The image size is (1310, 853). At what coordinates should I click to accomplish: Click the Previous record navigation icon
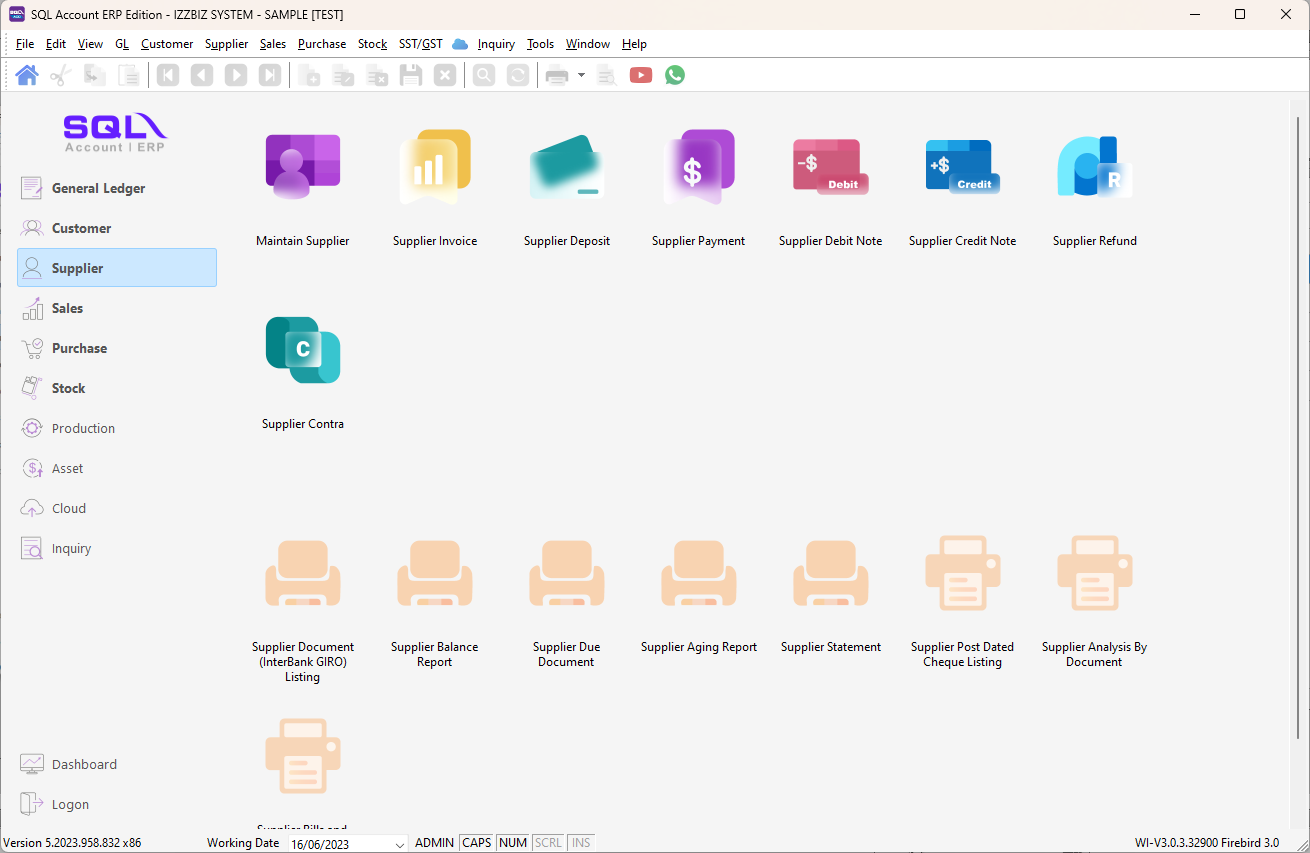tap(202, 75)
